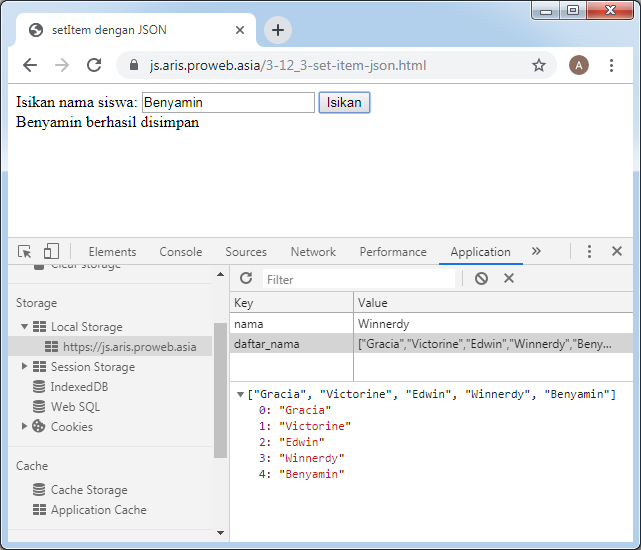Expand the Session Storage tree node
Screen dimensions: 641x550
24,366
